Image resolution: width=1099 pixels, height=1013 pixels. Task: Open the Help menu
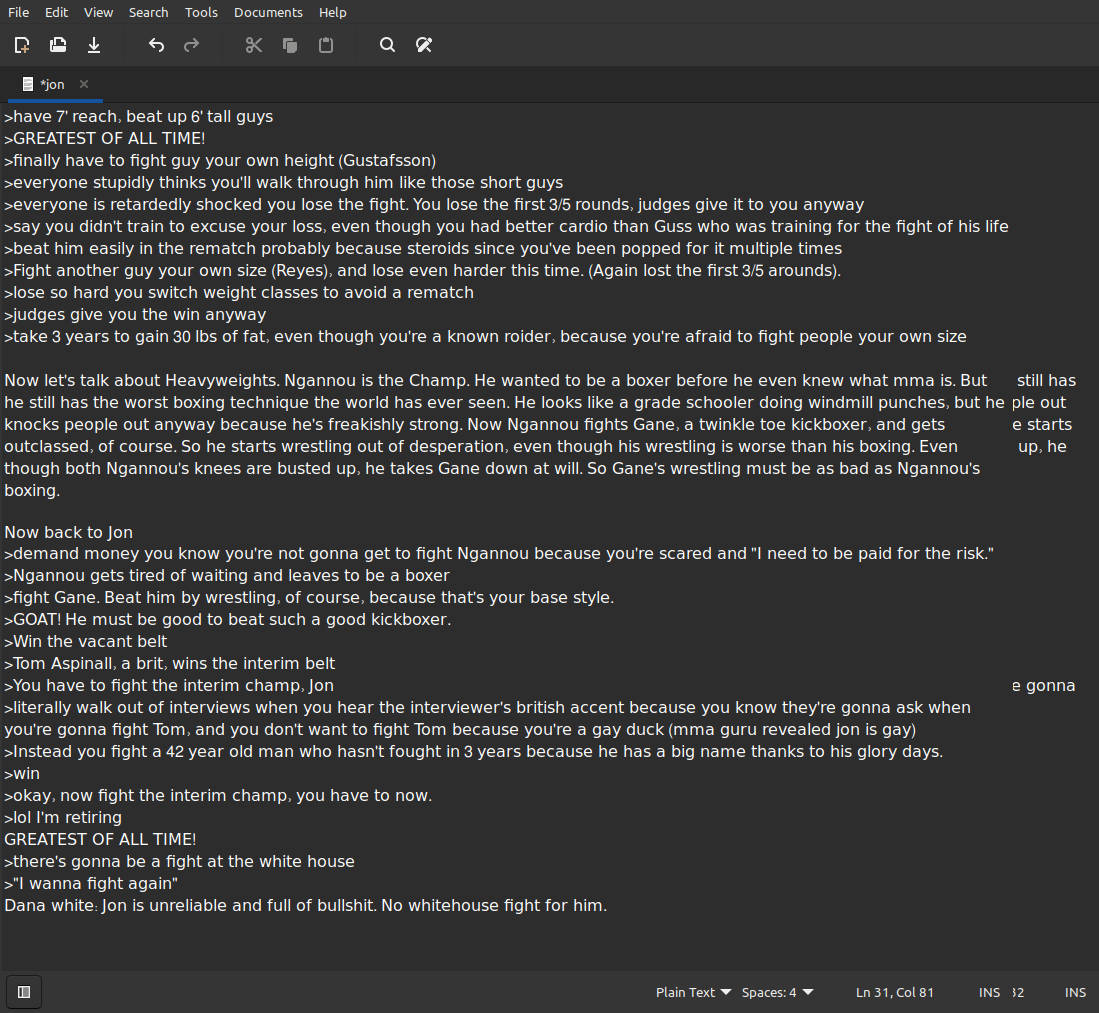coord(332,13)
